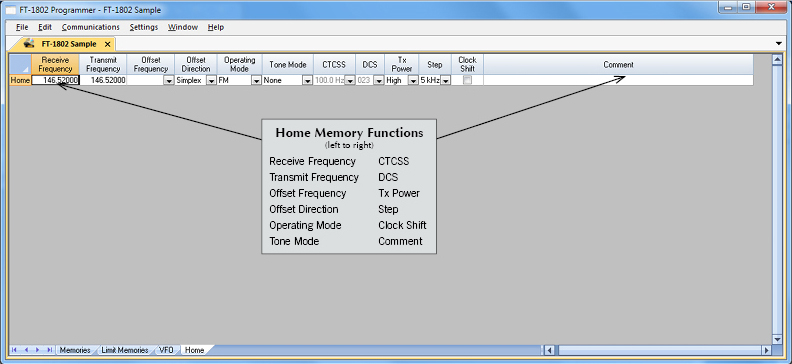Switch to the VFO sheet tab
Viewport: 792px width, 364px height.
pos(166,350)
